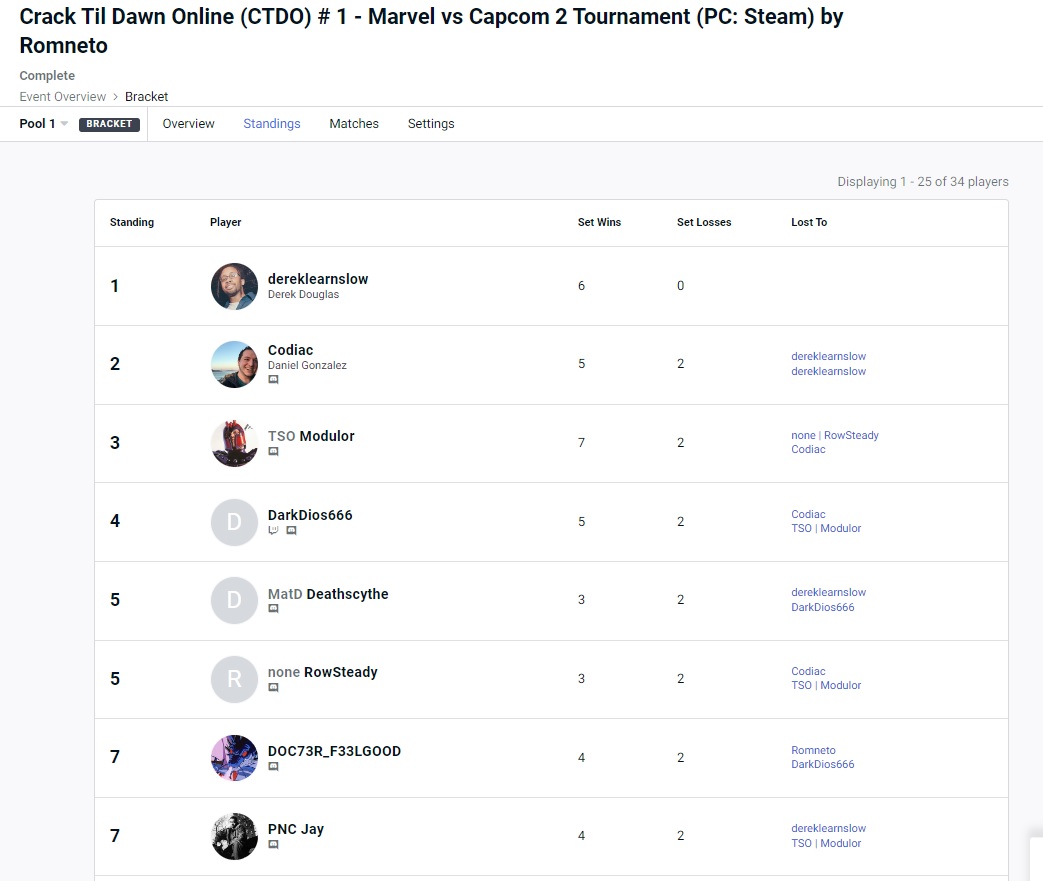Open DOC73R_F33LGOOD's avatar image

coord(234,757)
